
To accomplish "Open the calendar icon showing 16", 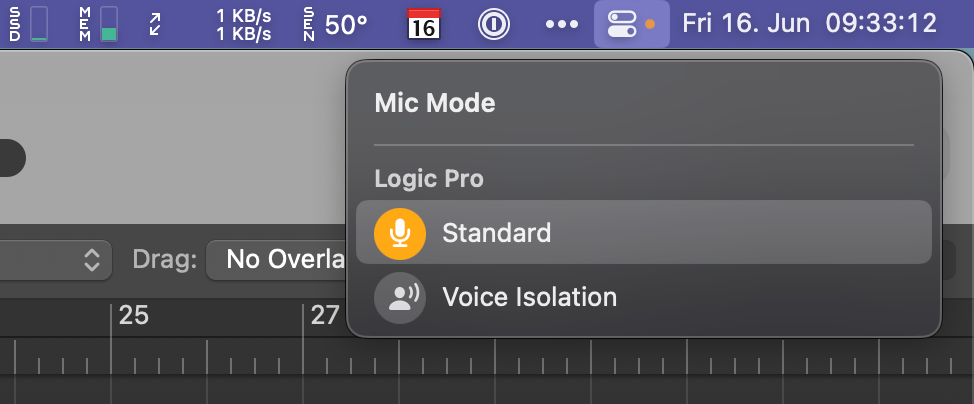I will pyautogui.click(x=425, y=24).
